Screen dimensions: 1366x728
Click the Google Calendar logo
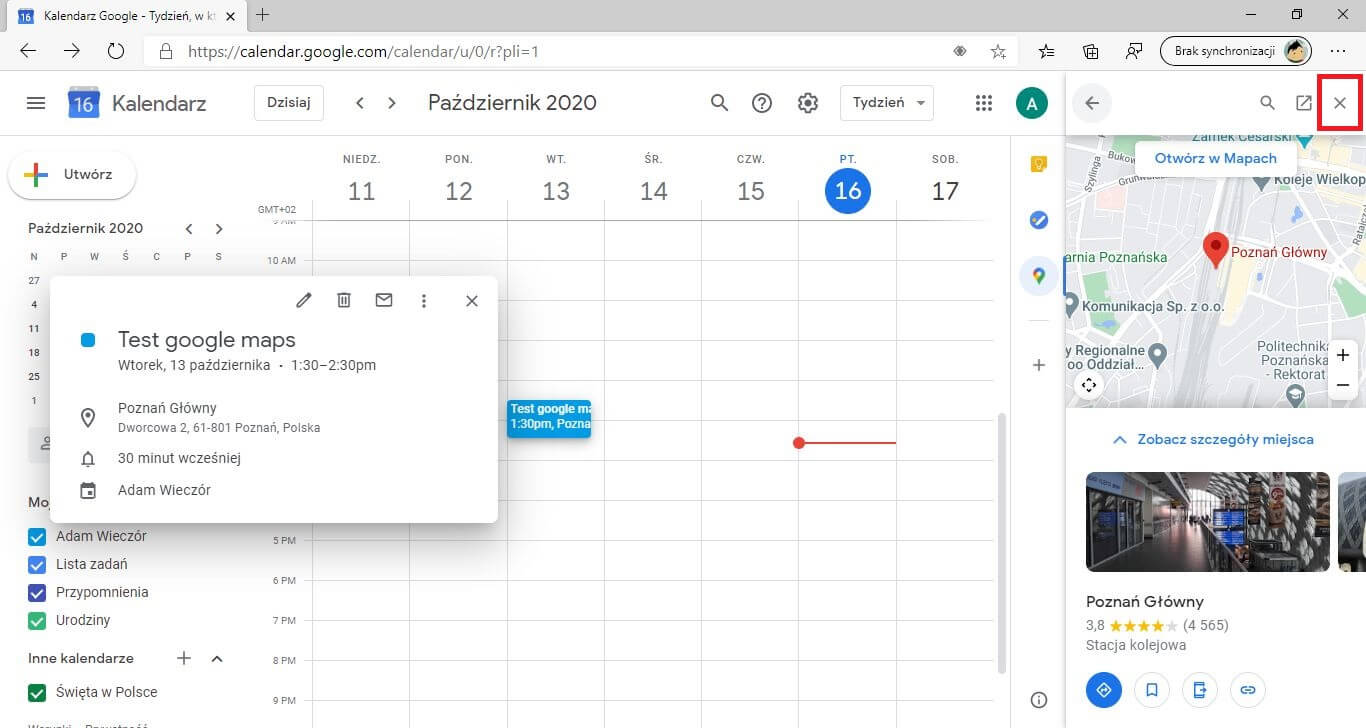click(x=84, y=103)
